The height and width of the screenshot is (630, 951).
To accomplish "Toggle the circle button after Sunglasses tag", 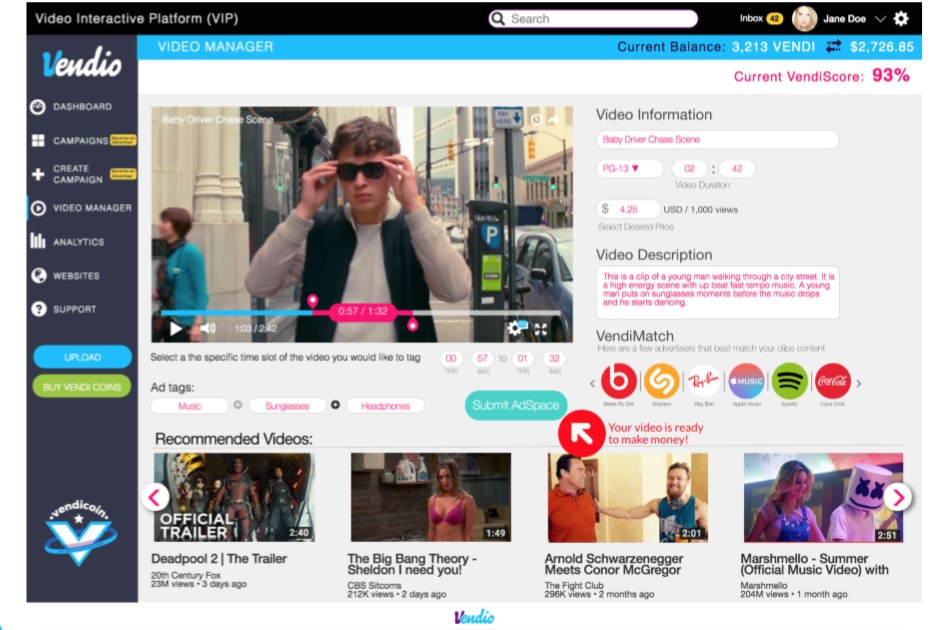I will click(335, 404).
